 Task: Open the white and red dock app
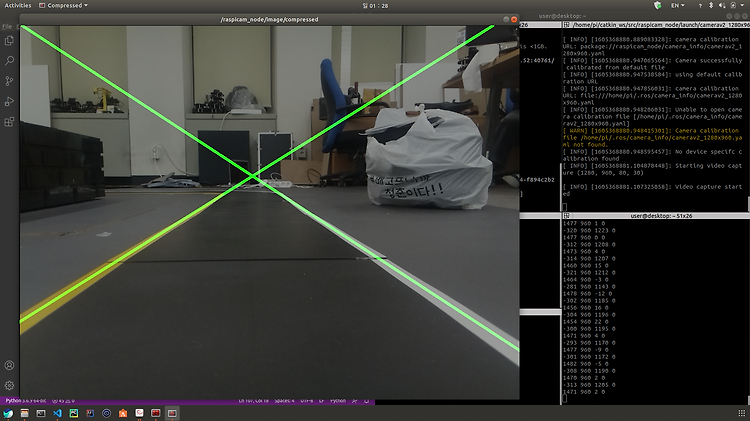click(139, 413)
